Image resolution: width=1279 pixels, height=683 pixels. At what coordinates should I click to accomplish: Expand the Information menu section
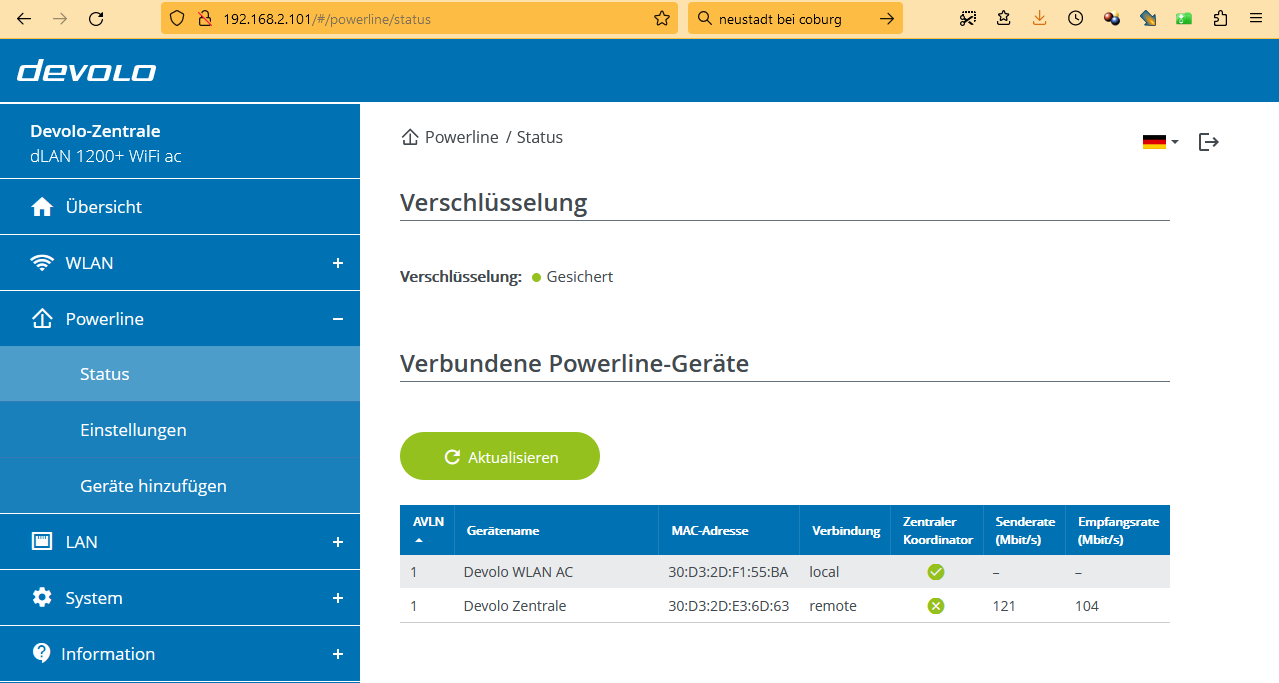pos(338,654)
